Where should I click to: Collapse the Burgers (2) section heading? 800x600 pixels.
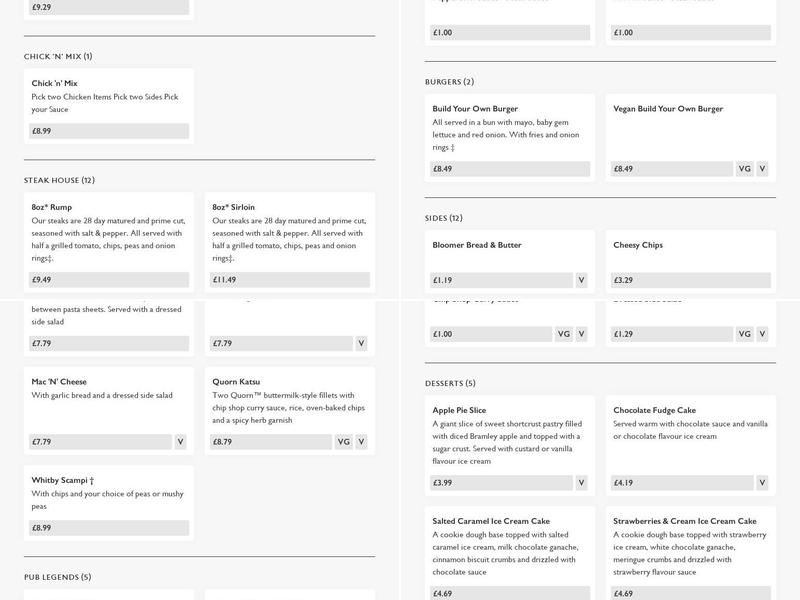(449, 82)
